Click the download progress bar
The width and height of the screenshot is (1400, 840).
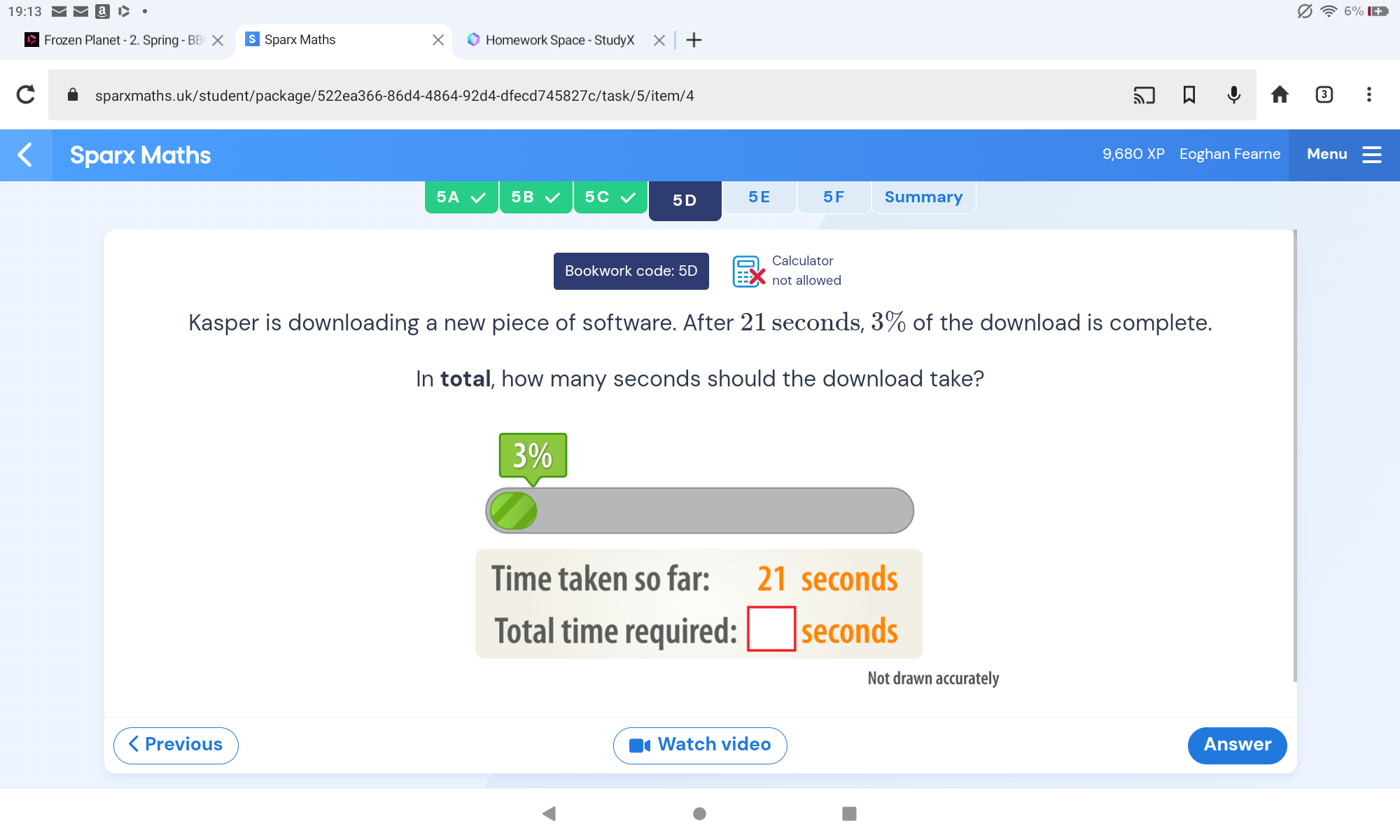tap(699, 510)
